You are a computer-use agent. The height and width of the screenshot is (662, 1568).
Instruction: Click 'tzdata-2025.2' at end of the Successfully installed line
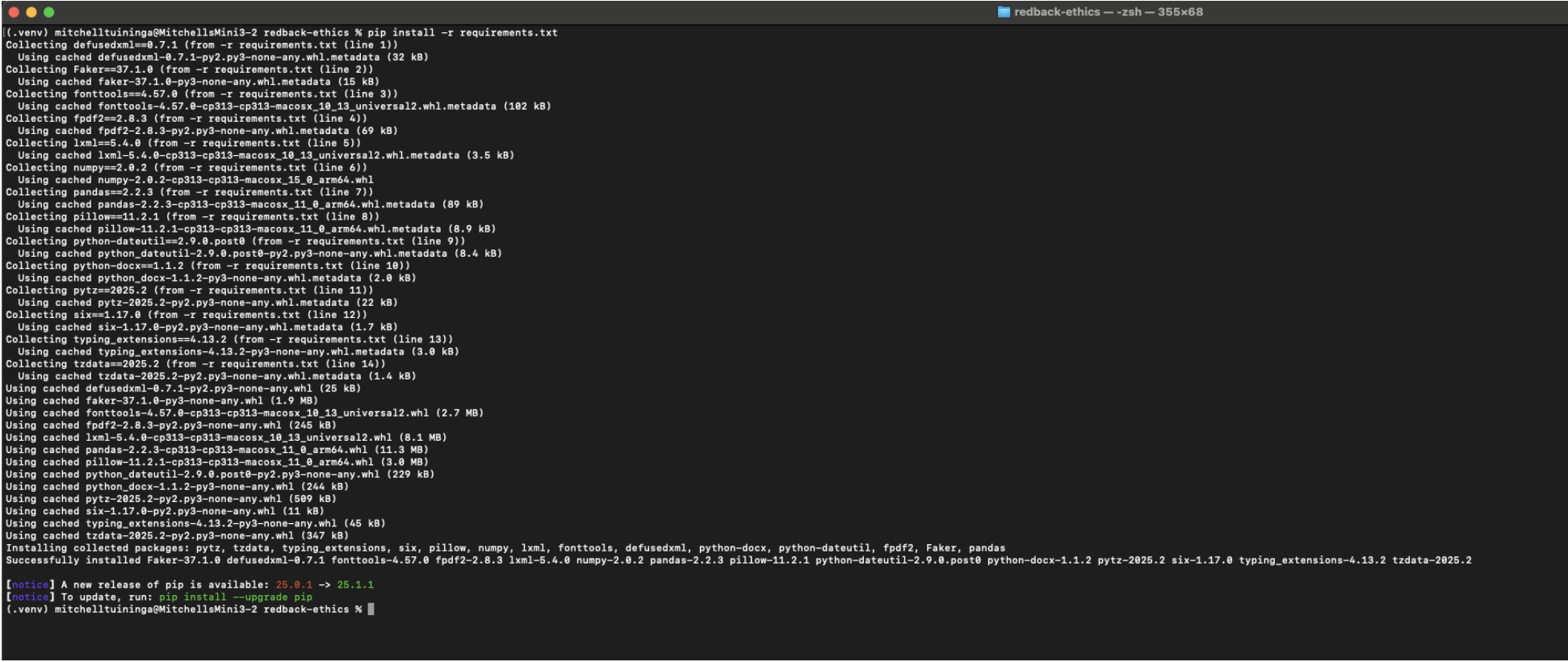[1432, 560]
